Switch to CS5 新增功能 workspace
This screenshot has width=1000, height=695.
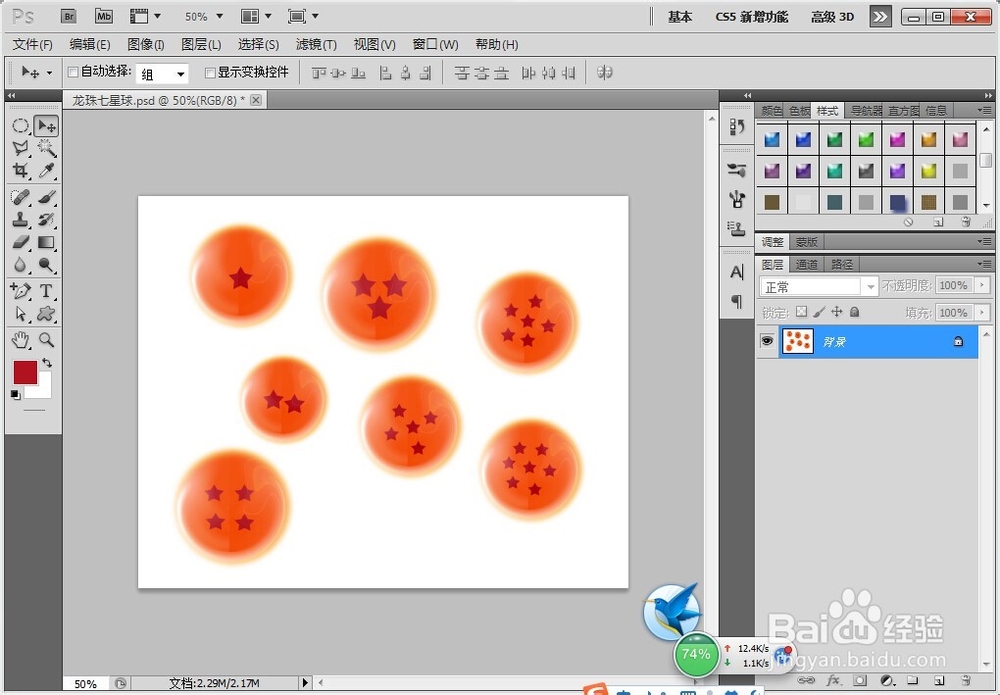coord(752,17)
